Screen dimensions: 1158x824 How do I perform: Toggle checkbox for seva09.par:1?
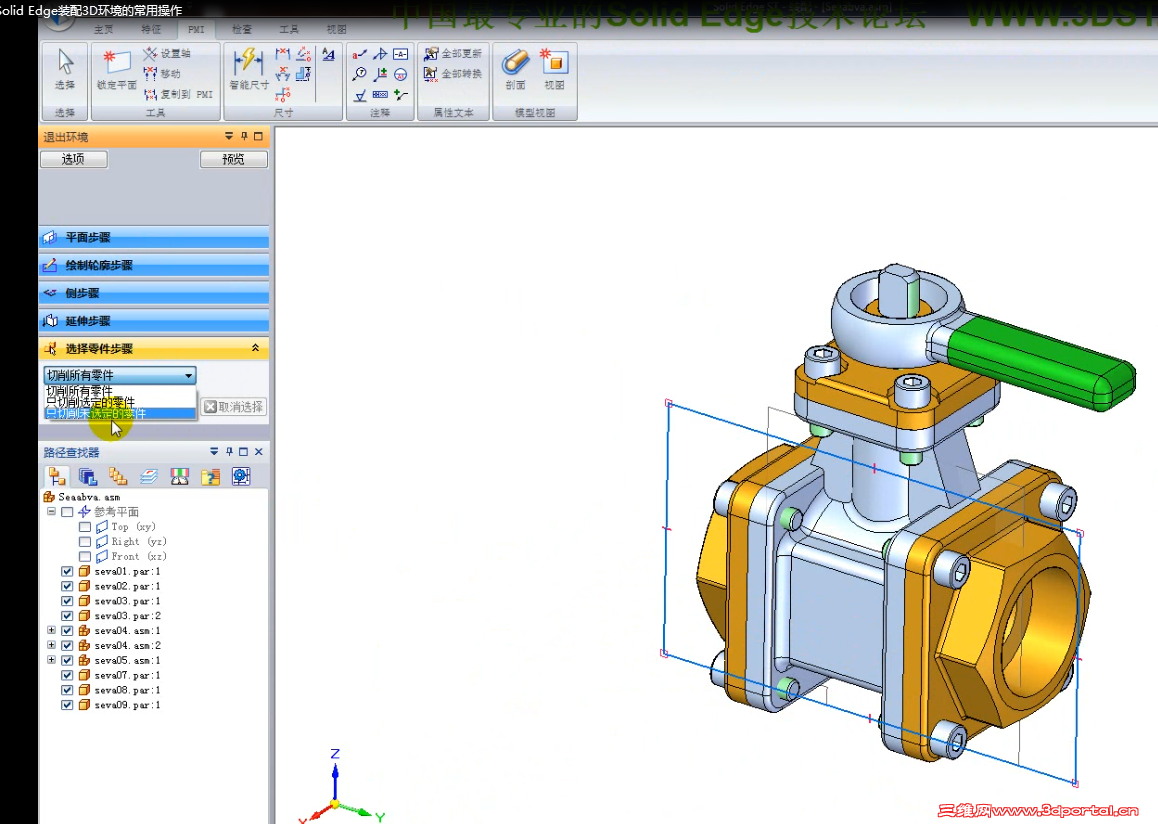67,705
